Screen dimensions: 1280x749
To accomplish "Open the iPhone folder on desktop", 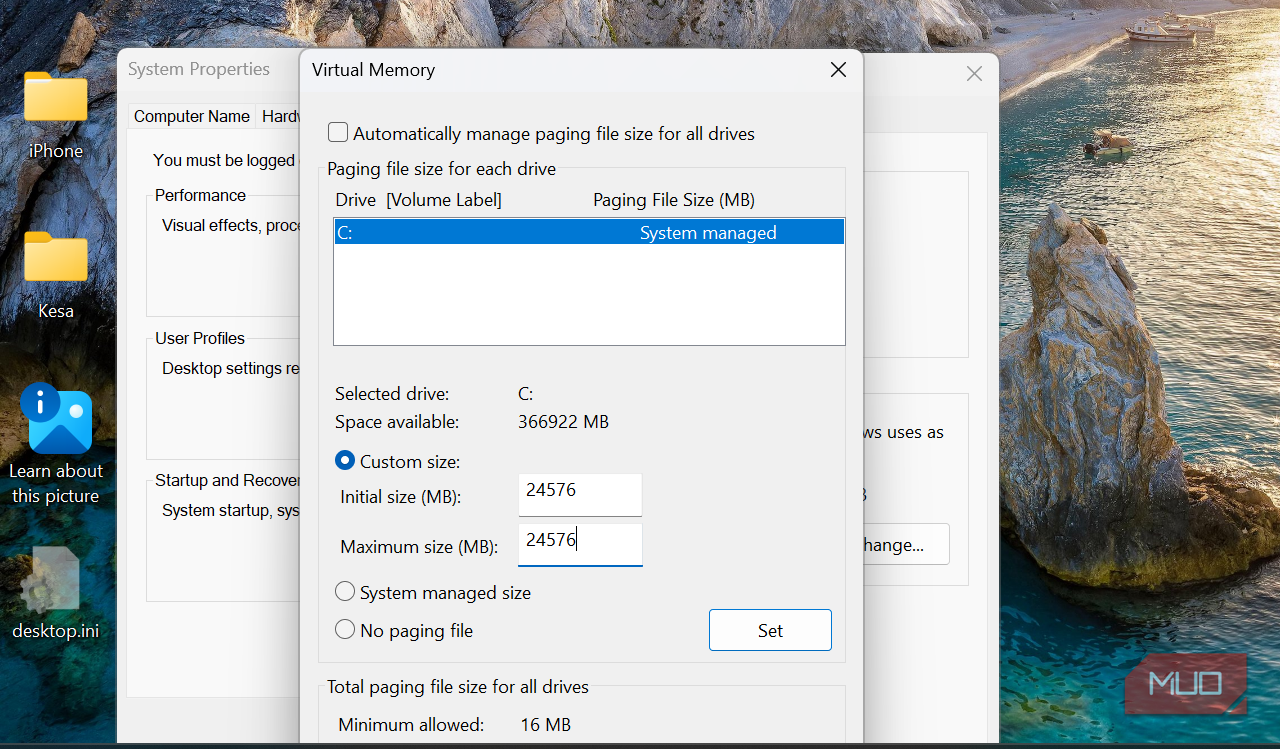I will (x=56, y=98).
